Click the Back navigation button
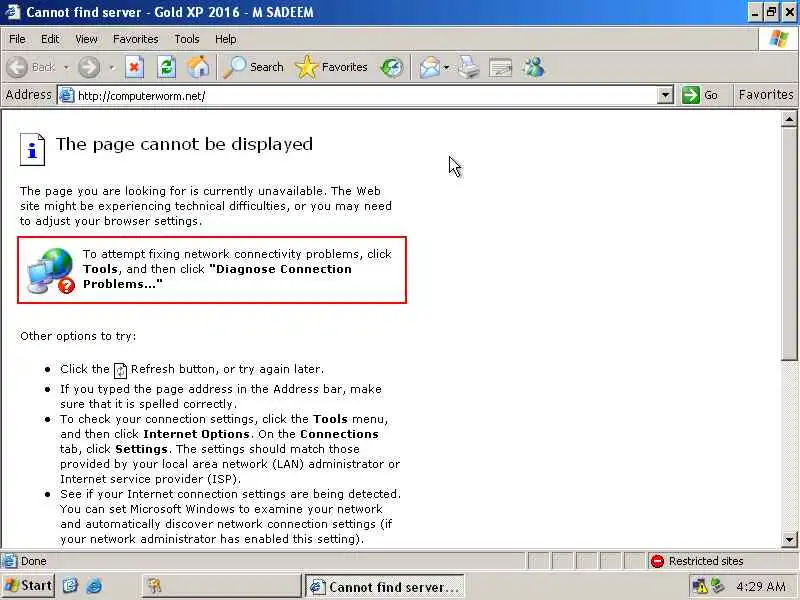This screenshot has height=600, width=800. click(x=32, y=67)
